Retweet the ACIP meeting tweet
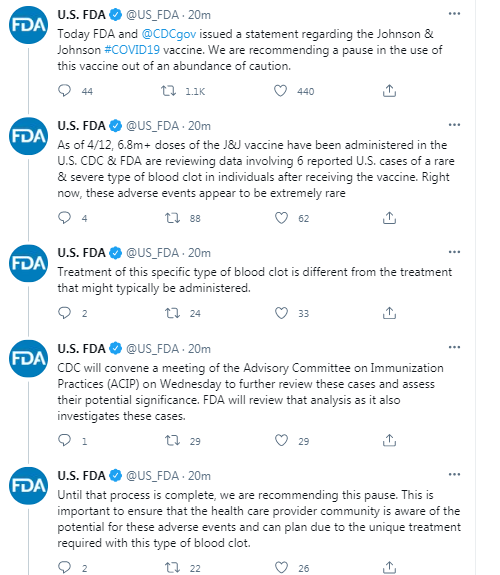This screenshot has height=575, width=500. click(172, 440)
